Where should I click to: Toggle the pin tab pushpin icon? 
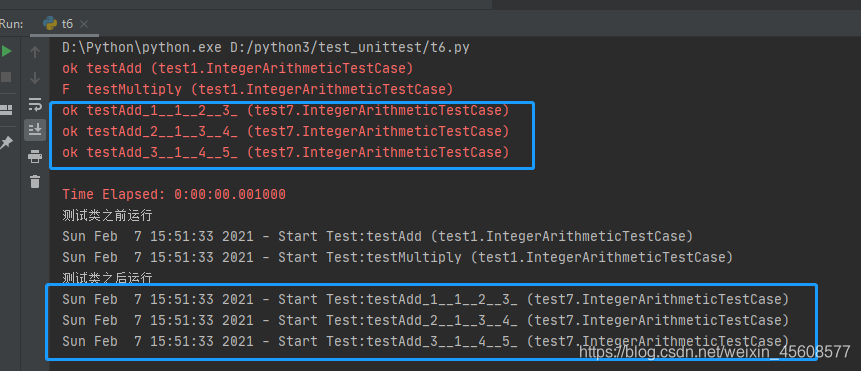(x=6, y=143)
